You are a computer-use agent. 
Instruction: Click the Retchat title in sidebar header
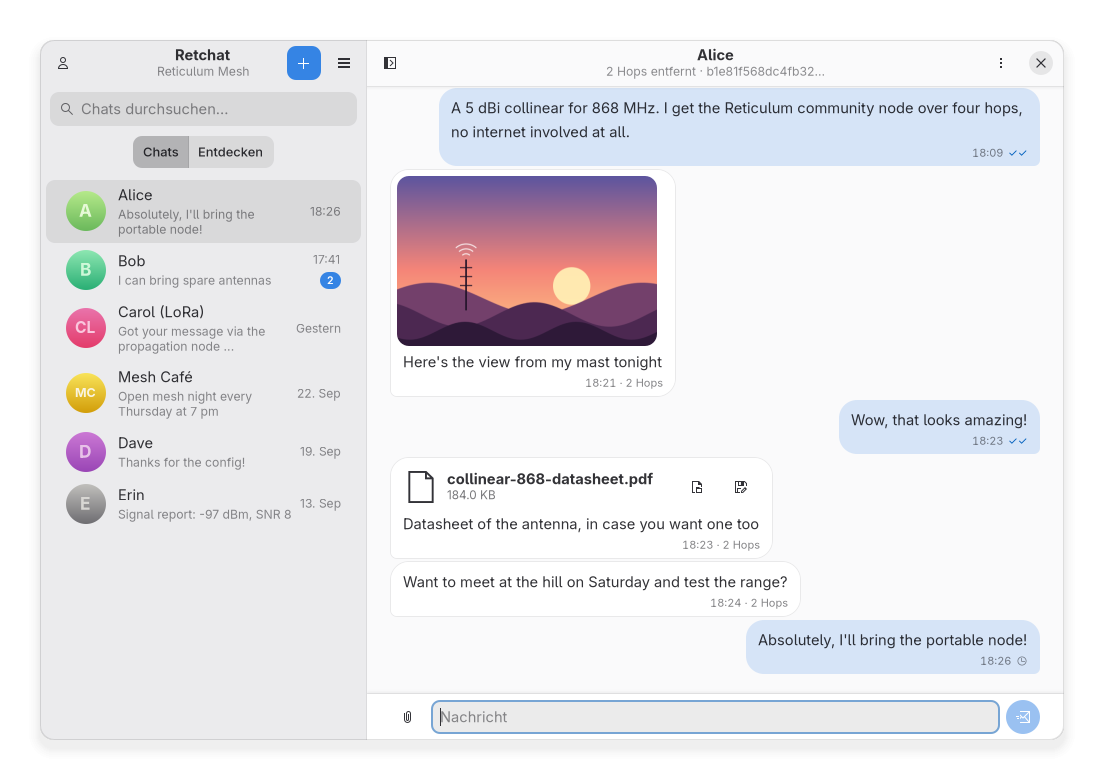[x=203, y=55]
